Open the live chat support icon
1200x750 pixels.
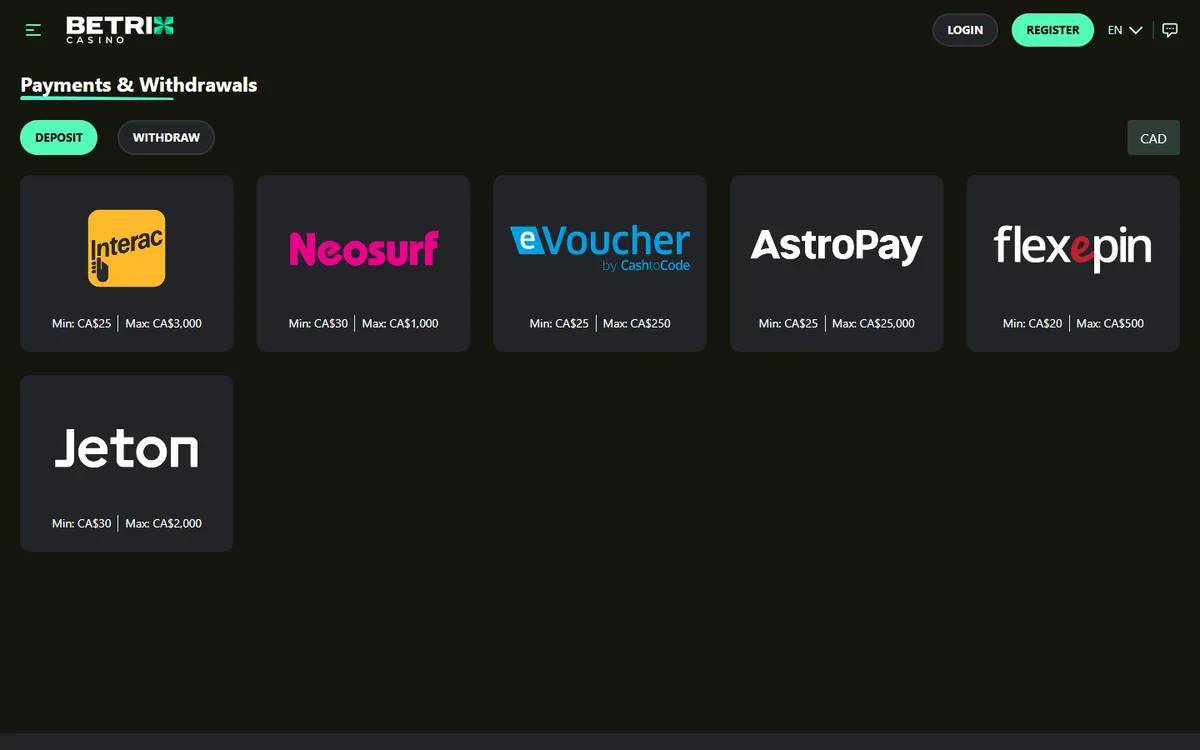[x=1170, y=30]
